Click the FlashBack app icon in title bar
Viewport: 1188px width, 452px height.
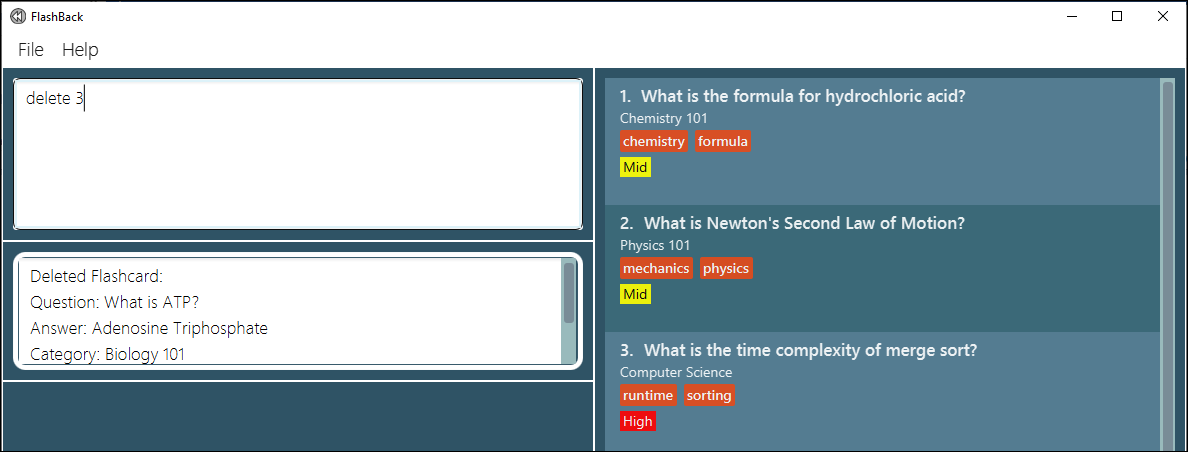(x=18, y=17)
